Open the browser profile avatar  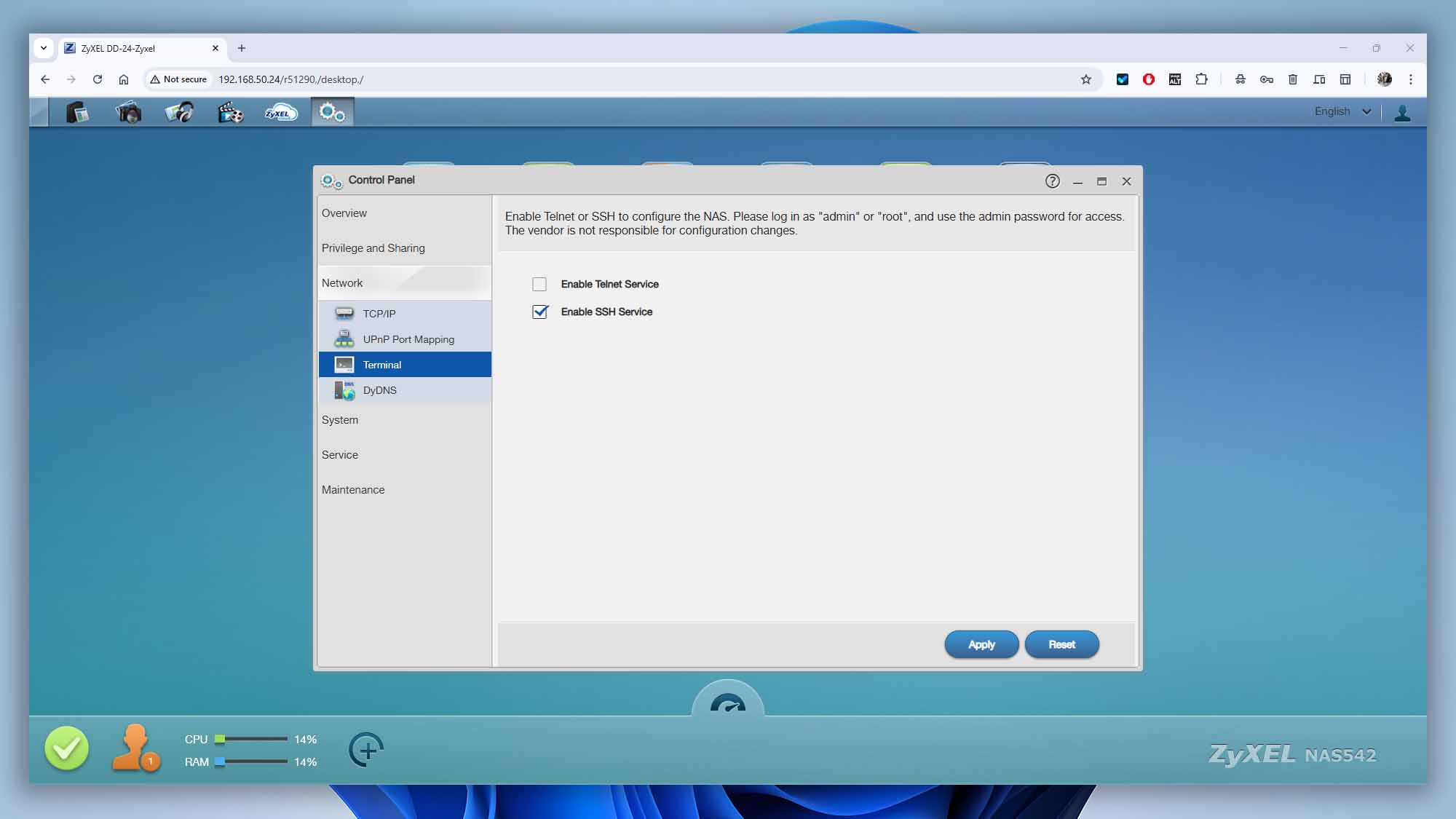(1384, 79)
